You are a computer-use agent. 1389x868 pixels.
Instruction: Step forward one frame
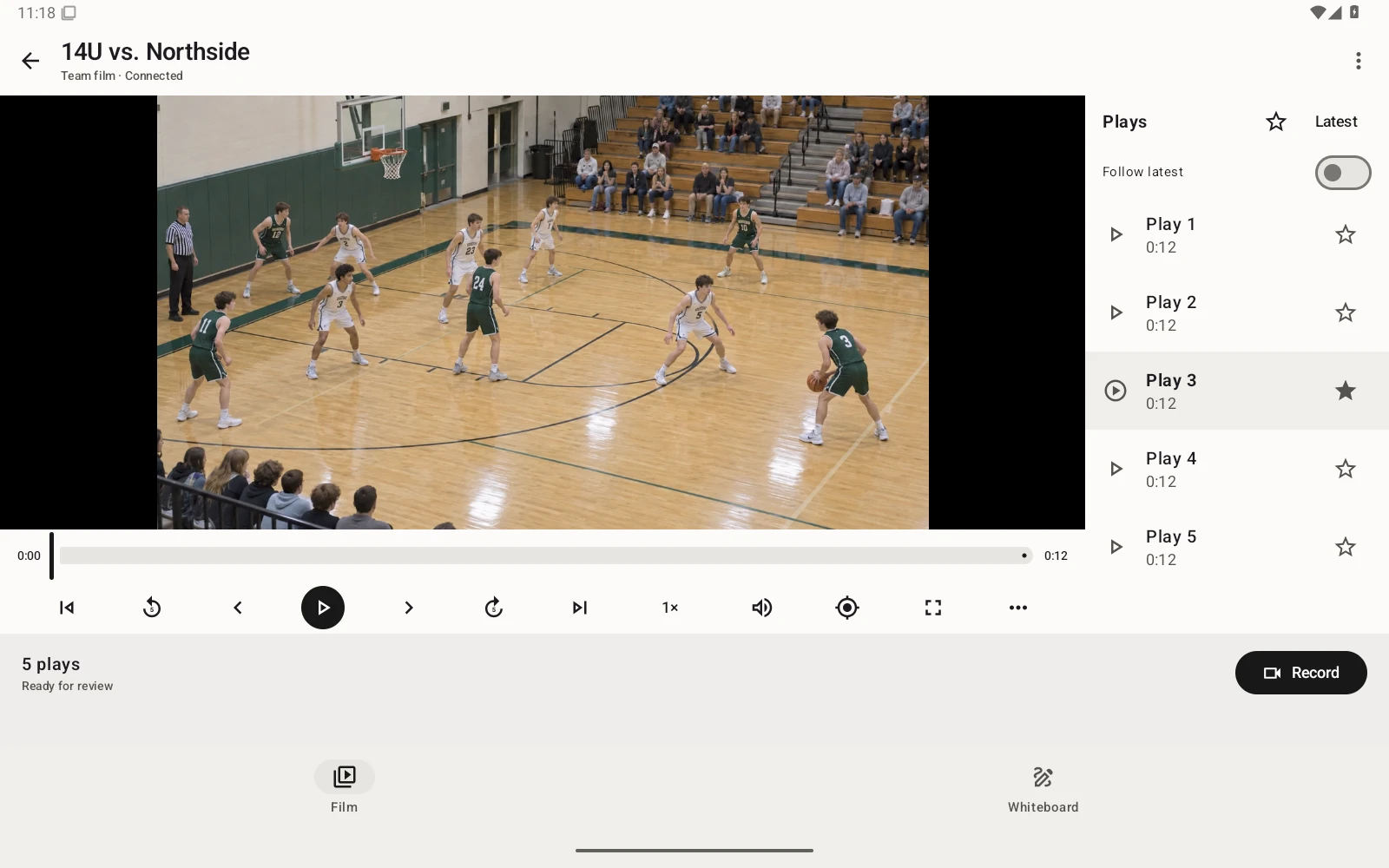tap(408, 608)
